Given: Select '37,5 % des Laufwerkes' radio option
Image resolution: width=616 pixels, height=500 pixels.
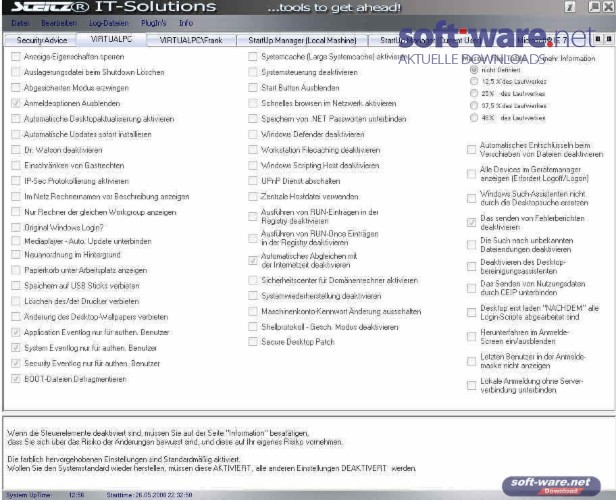Looking at the screenshot, I should pos(474,105).
